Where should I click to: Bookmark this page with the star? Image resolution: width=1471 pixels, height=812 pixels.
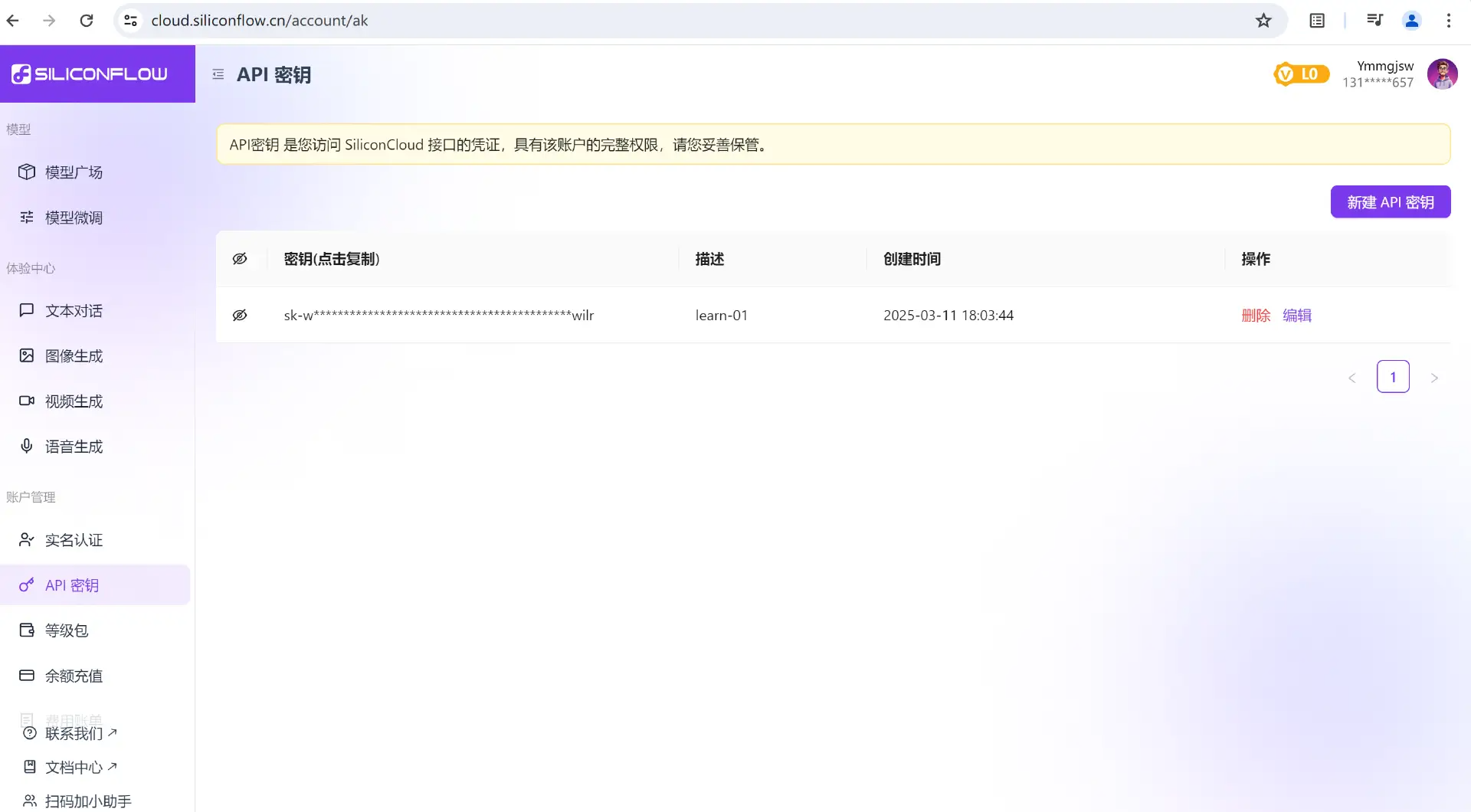1263,21
